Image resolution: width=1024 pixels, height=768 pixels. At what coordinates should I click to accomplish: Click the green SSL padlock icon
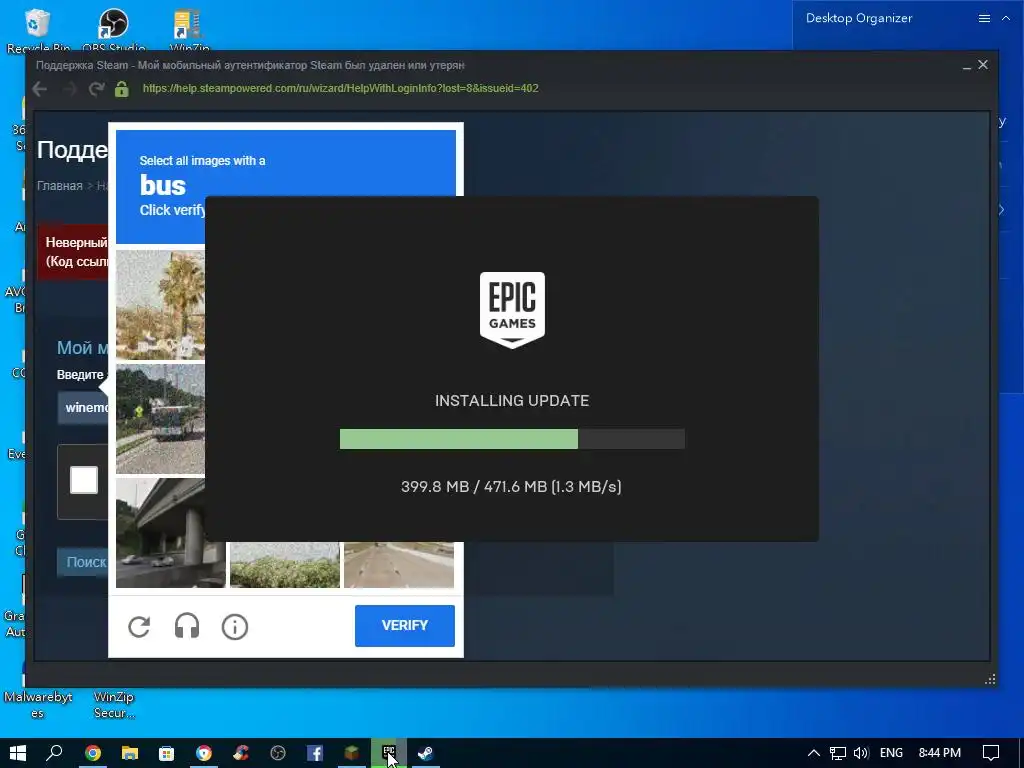[121, 89]
